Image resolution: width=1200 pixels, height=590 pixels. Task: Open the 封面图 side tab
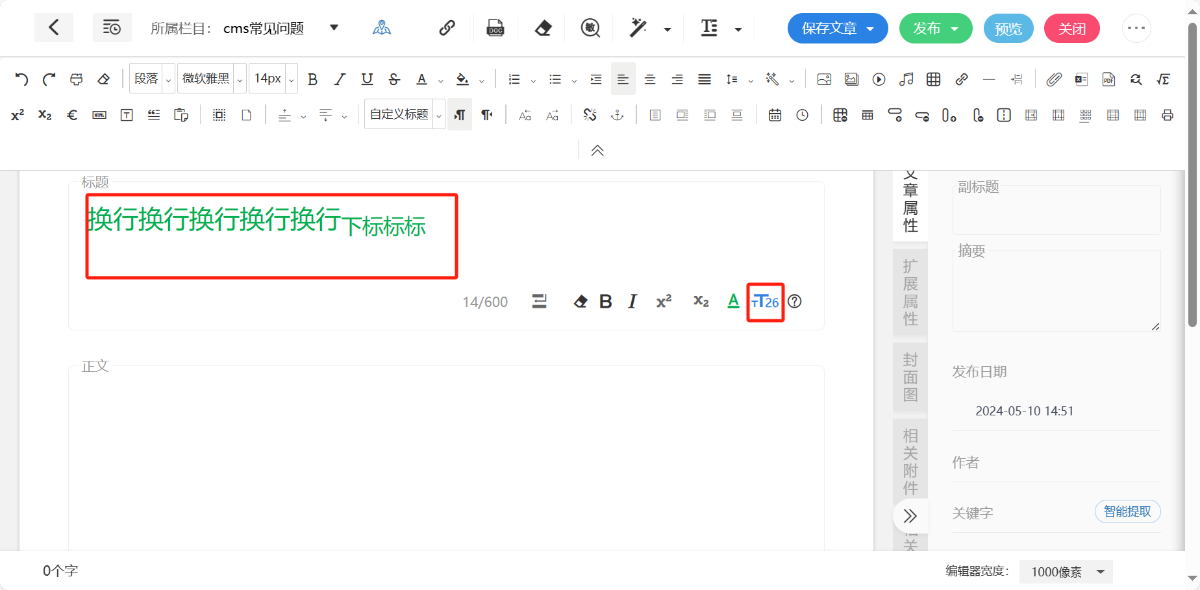pyautogui.click(x=910, y=377)
